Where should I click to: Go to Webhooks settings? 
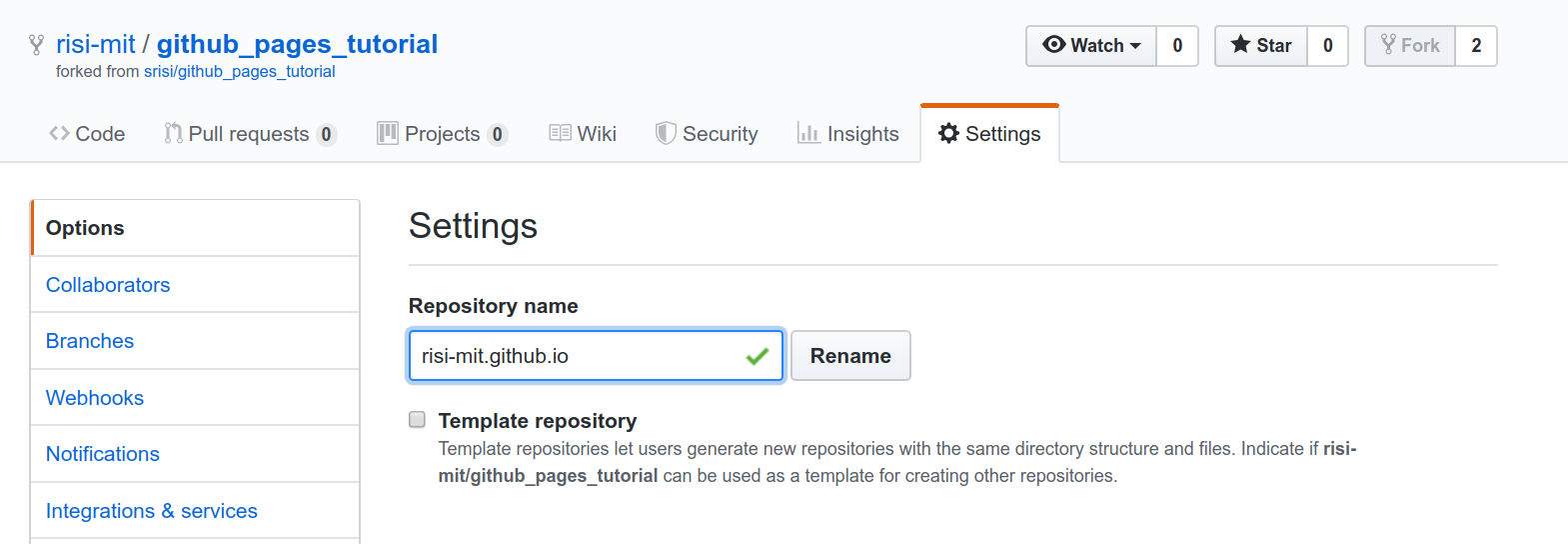(x=195, y=398)
